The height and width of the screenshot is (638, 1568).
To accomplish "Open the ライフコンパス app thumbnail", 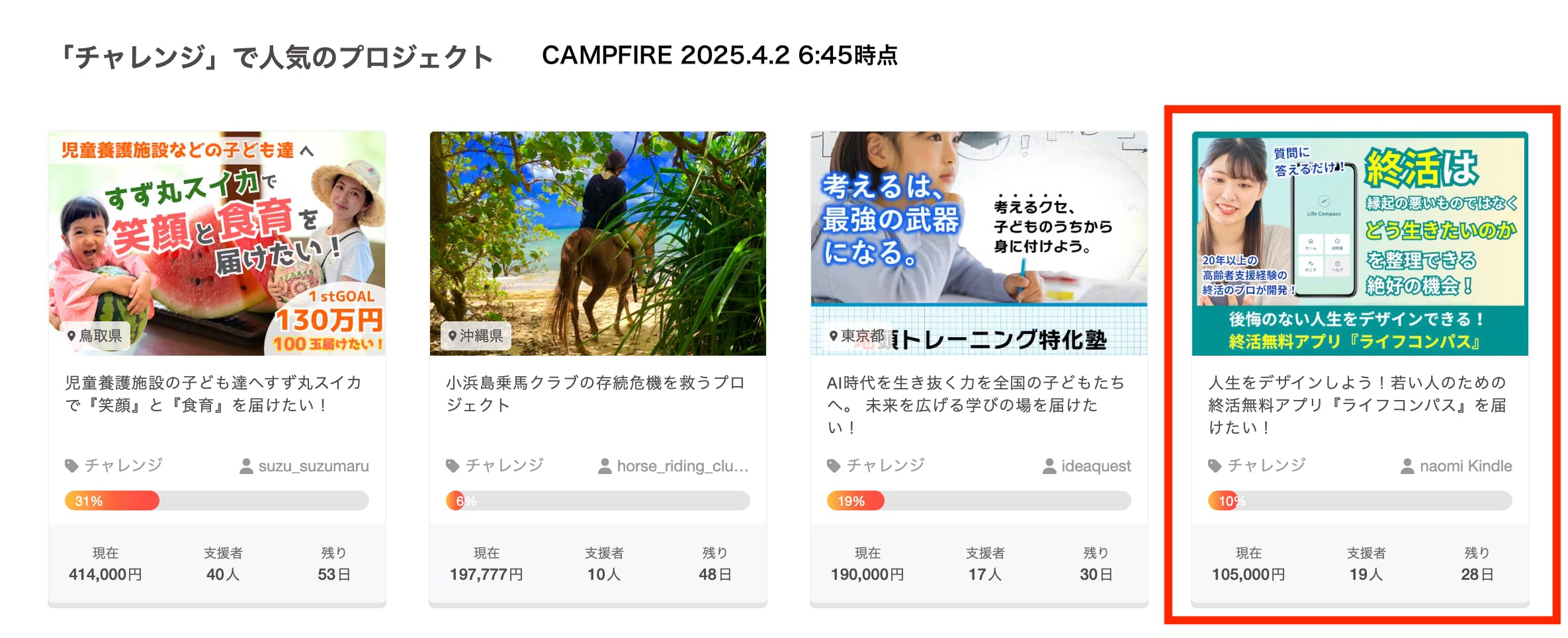I will 1360,243.
